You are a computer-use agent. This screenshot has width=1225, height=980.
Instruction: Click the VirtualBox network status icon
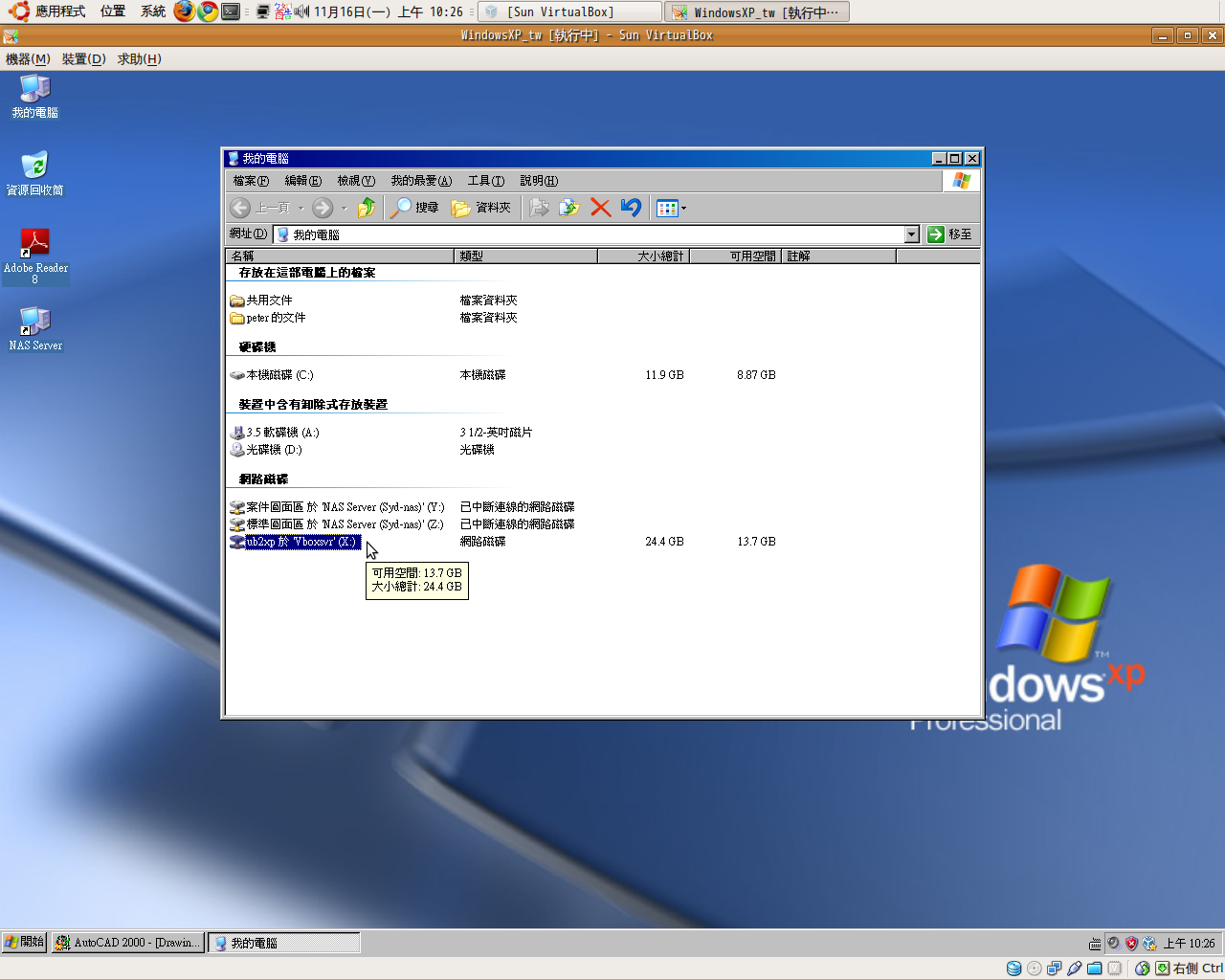click(1055, 969)
